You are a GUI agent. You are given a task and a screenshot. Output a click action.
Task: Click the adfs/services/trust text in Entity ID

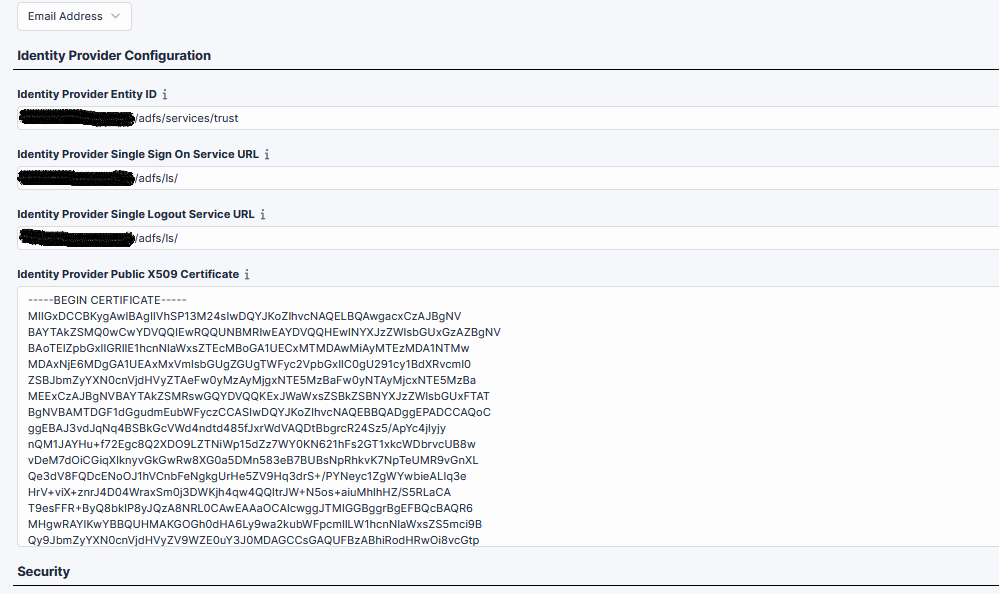[186, 118]
